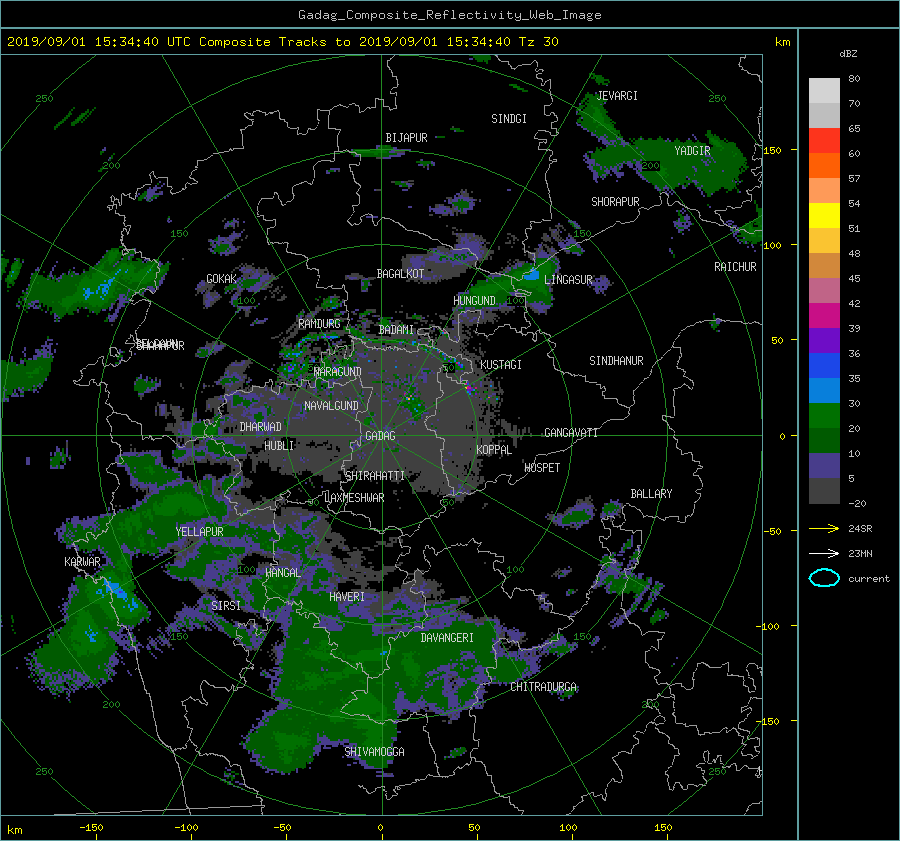
Task: Click the KOPPAL city label
Action: coord(494,450)
